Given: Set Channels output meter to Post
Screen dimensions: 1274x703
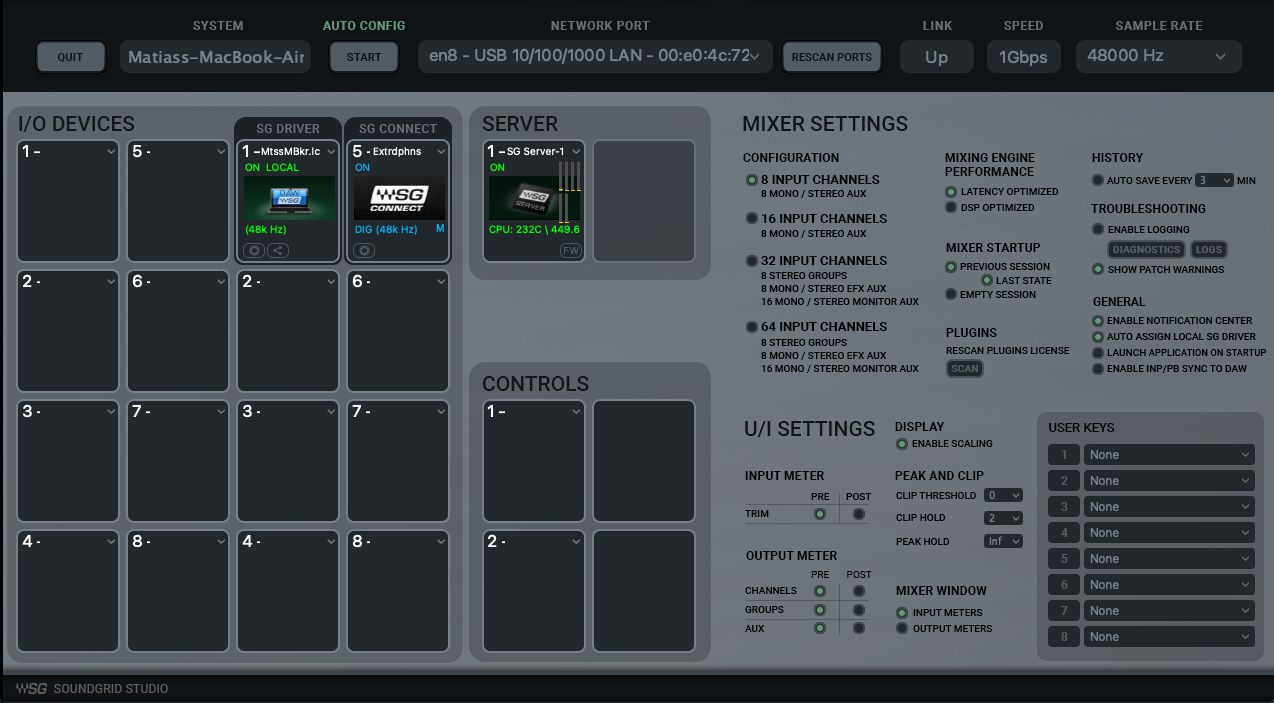Looking at the screenshot, I should pos(858,591).
